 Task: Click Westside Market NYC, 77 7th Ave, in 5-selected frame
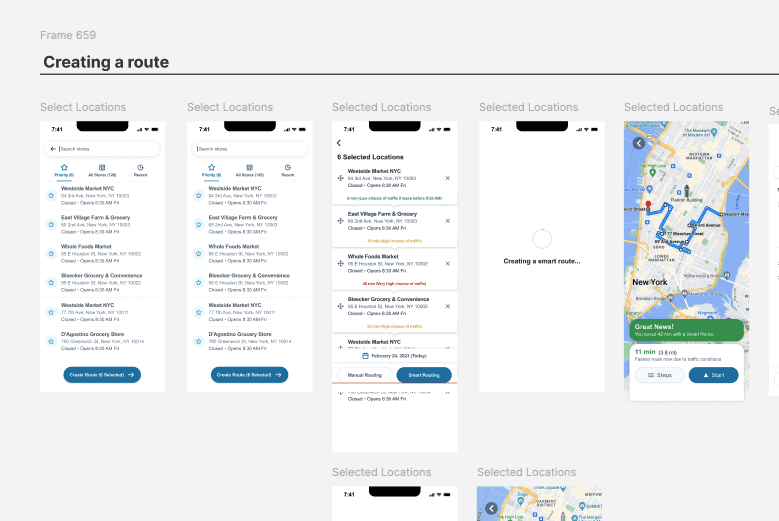(249, 312)
